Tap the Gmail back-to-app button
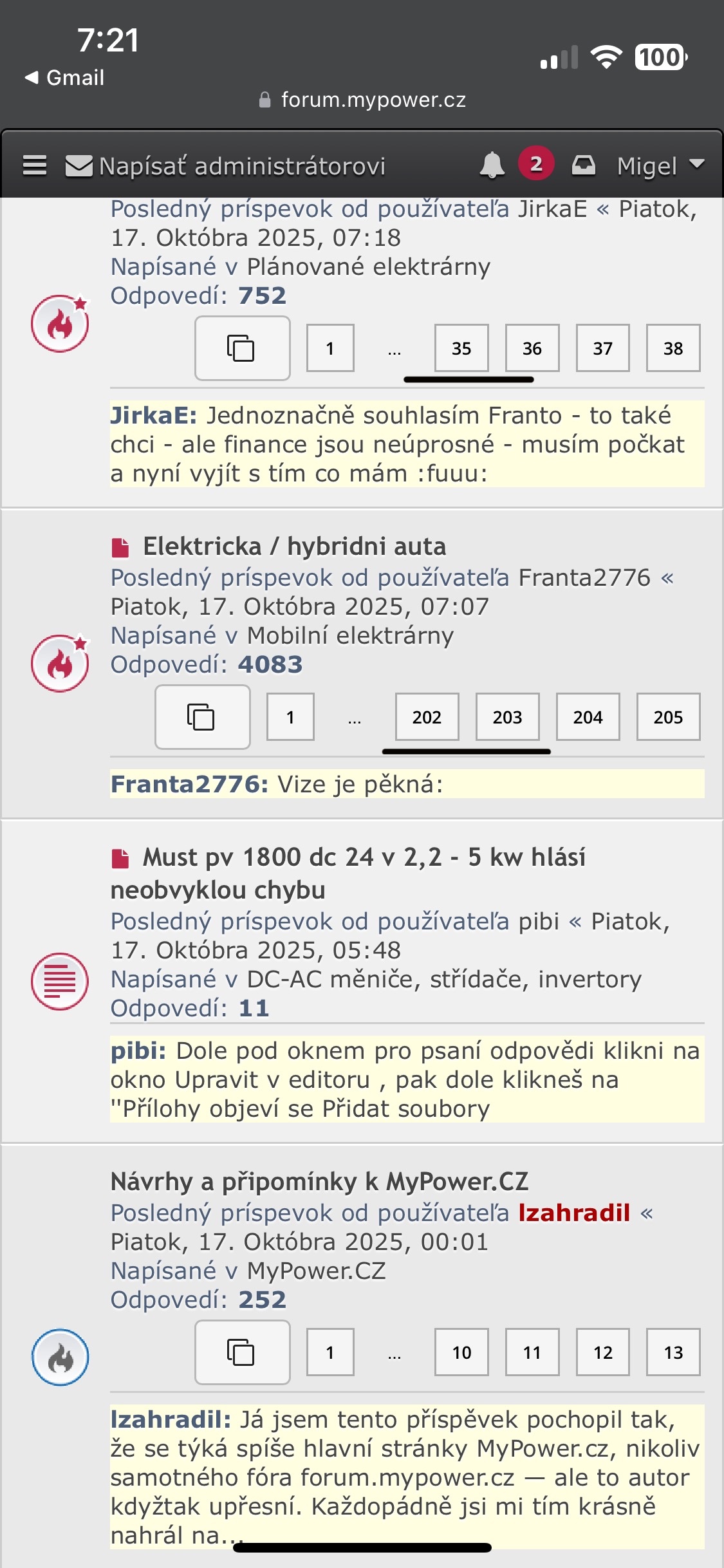724x1568 pixels. coord(64,78)
